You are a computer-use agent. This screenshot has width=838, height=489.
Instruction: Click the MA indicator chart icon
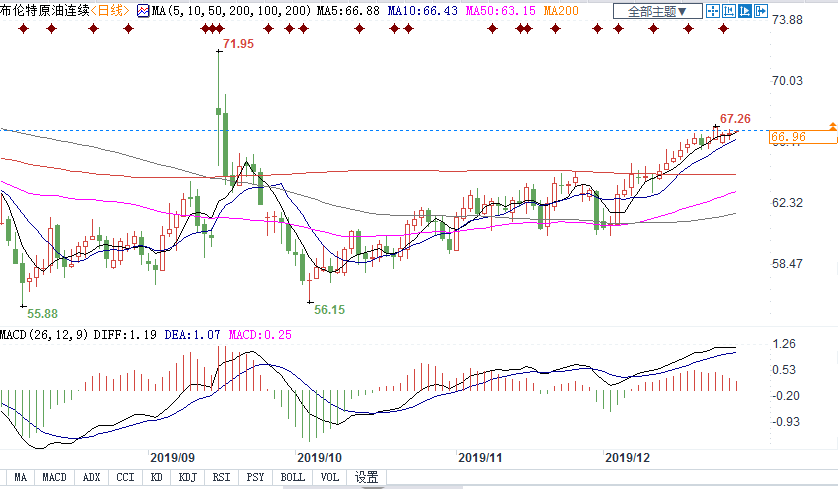tap(143, 11)
